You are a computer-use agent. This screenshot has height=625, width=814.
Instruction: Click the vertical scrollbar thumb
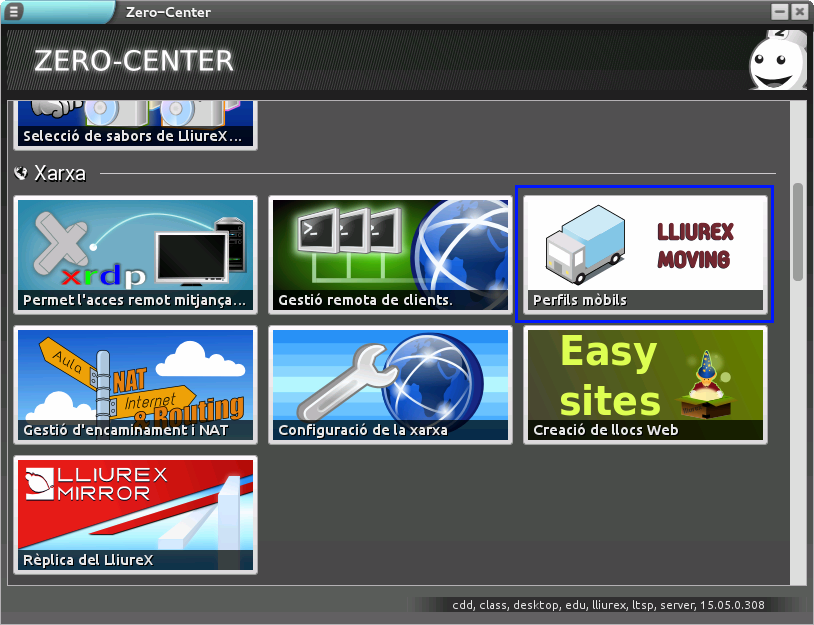[x=797, y=232]
